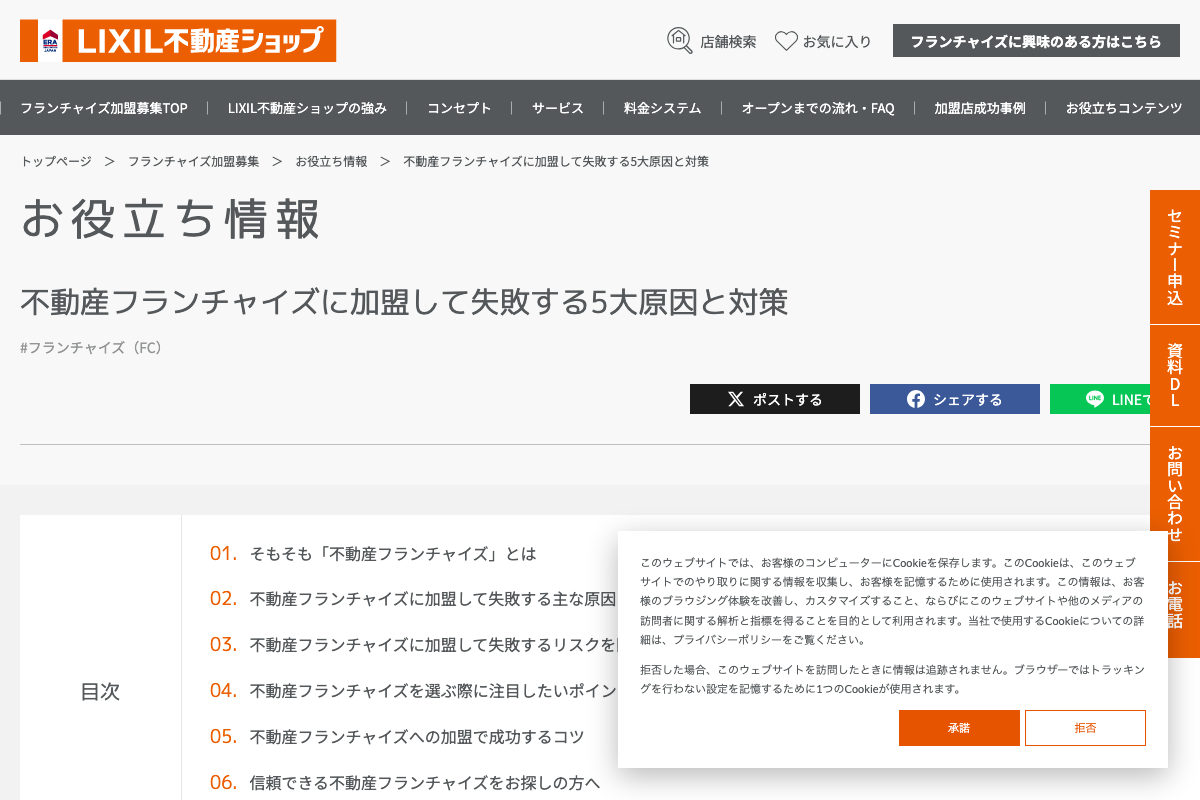
Task: Open the 加盟店成功事例 menu item
Action: tap(980, 108)
